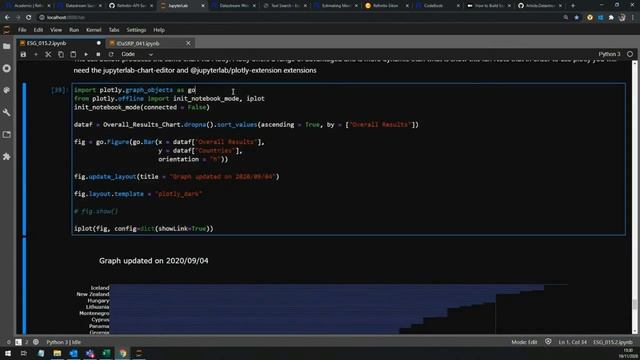Click the status bar shield trust icon
Image resolution: width=640 pixels, height=360 pixels.
pos(548,342)
